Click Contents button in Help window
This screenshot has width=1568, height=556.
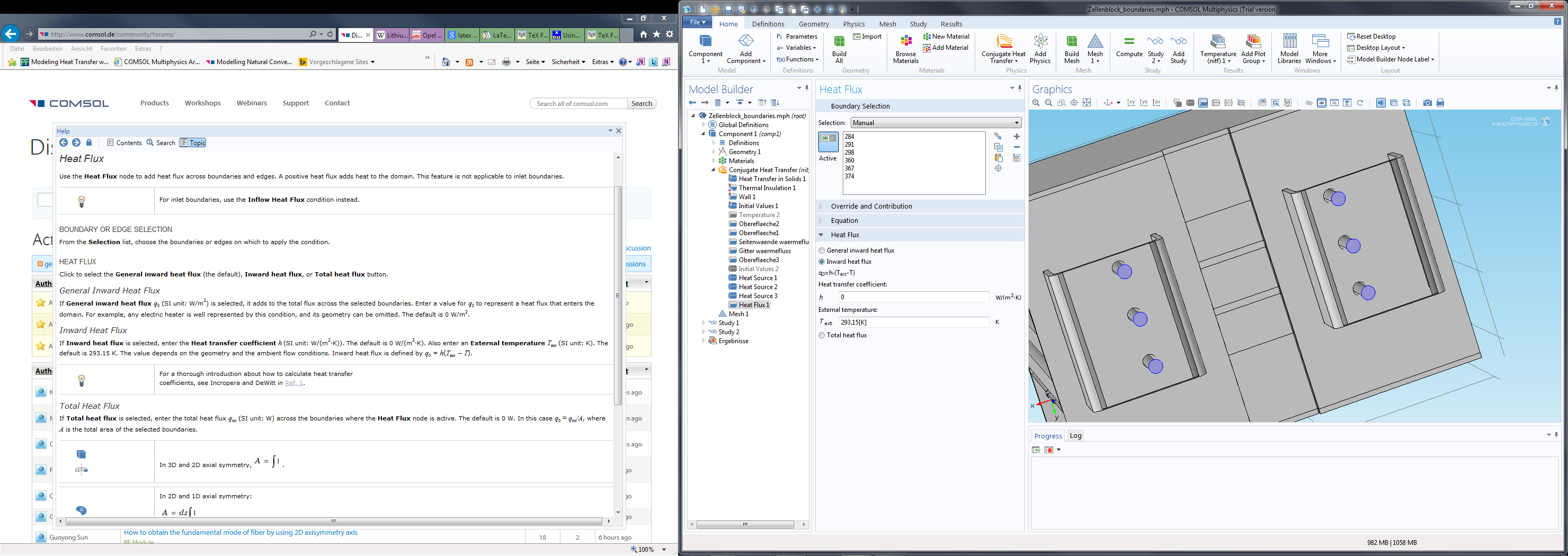124,143
